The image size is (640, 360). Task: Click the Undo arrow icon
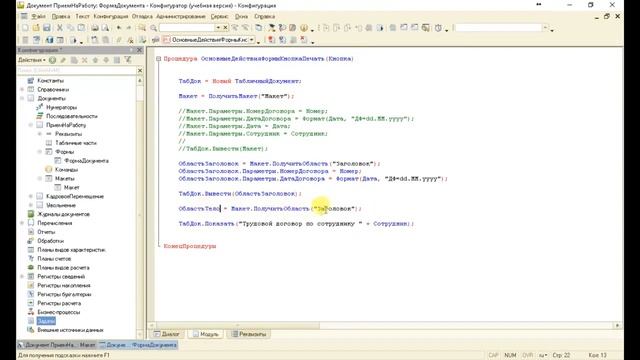click(118, 28)
